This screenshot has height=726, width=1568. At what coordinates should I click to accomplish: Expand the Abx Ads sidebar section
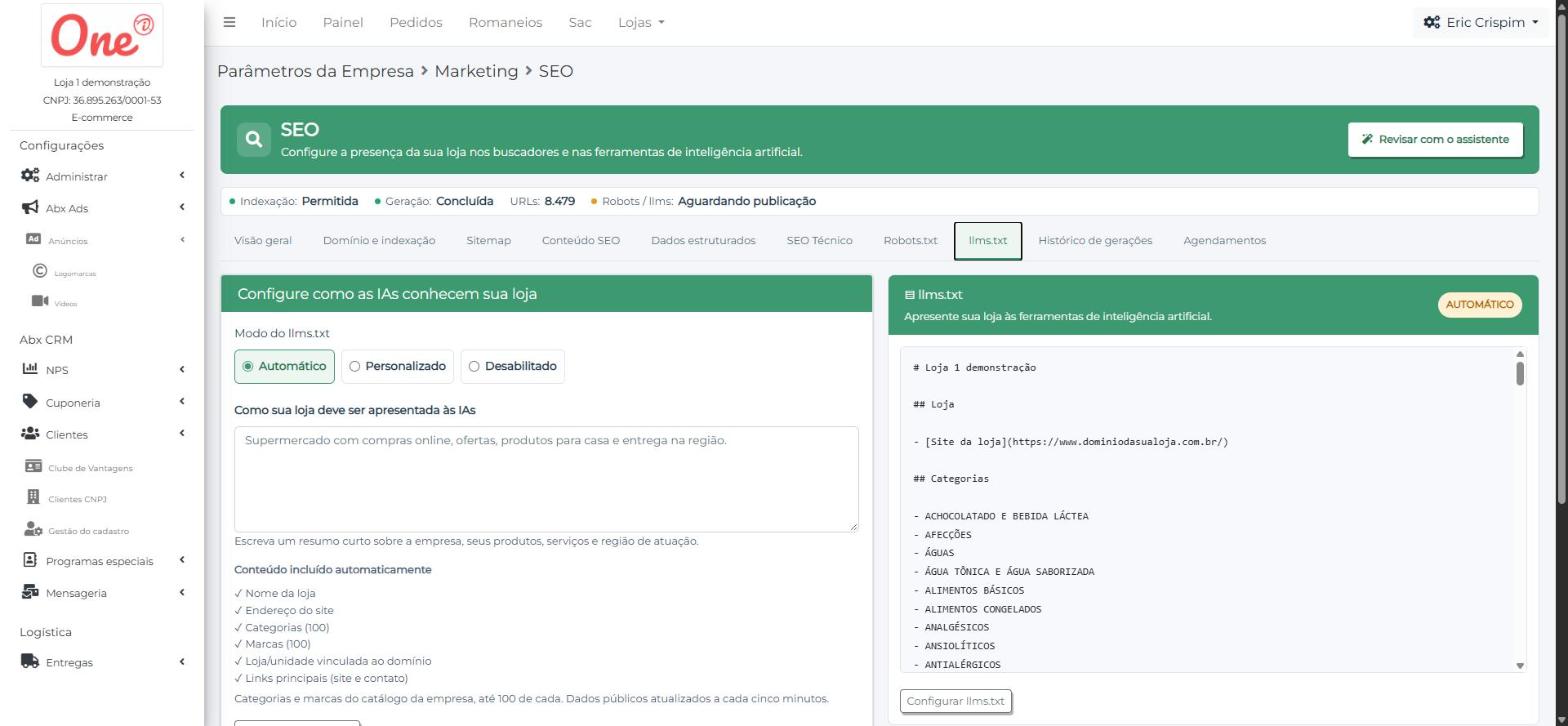click(182, 208)
